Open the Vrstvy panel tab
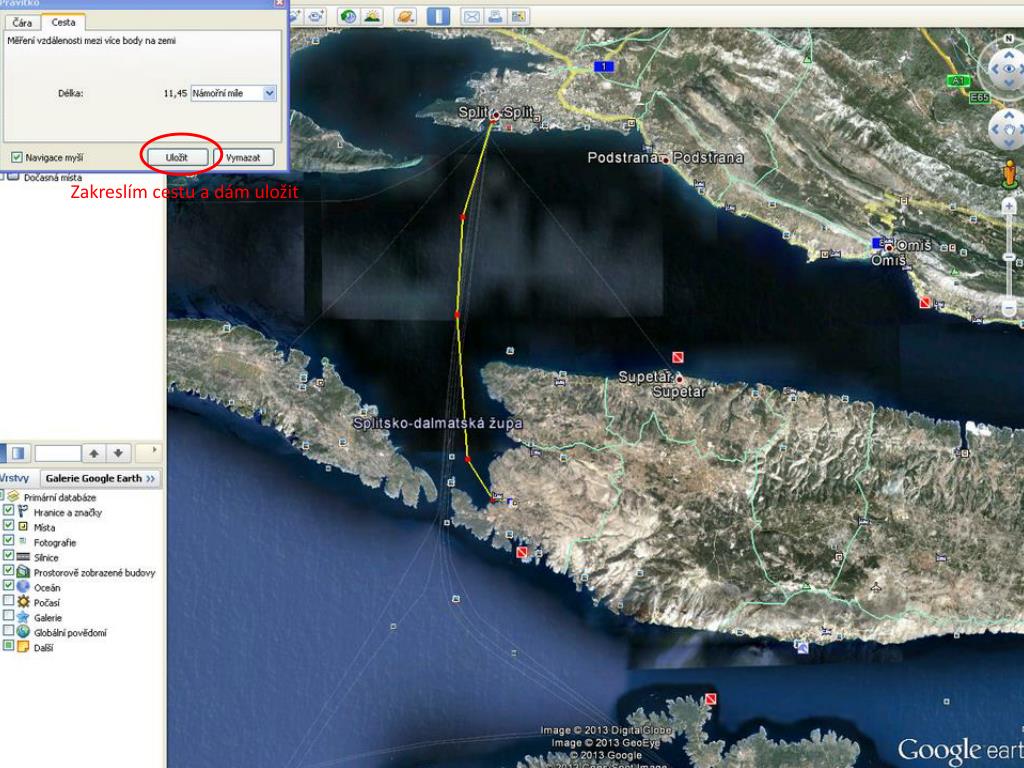The height and width of the screenshot is (768, 1024). coord(16,478)
